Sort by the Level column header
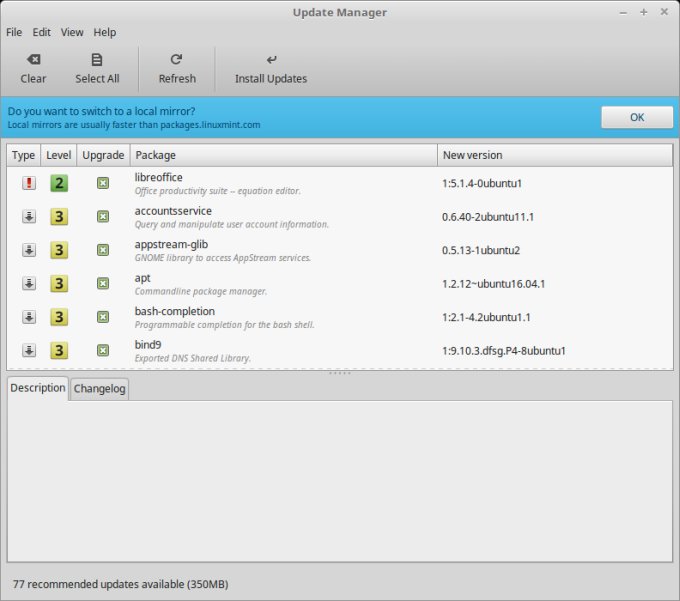 [x=59, y=155]
